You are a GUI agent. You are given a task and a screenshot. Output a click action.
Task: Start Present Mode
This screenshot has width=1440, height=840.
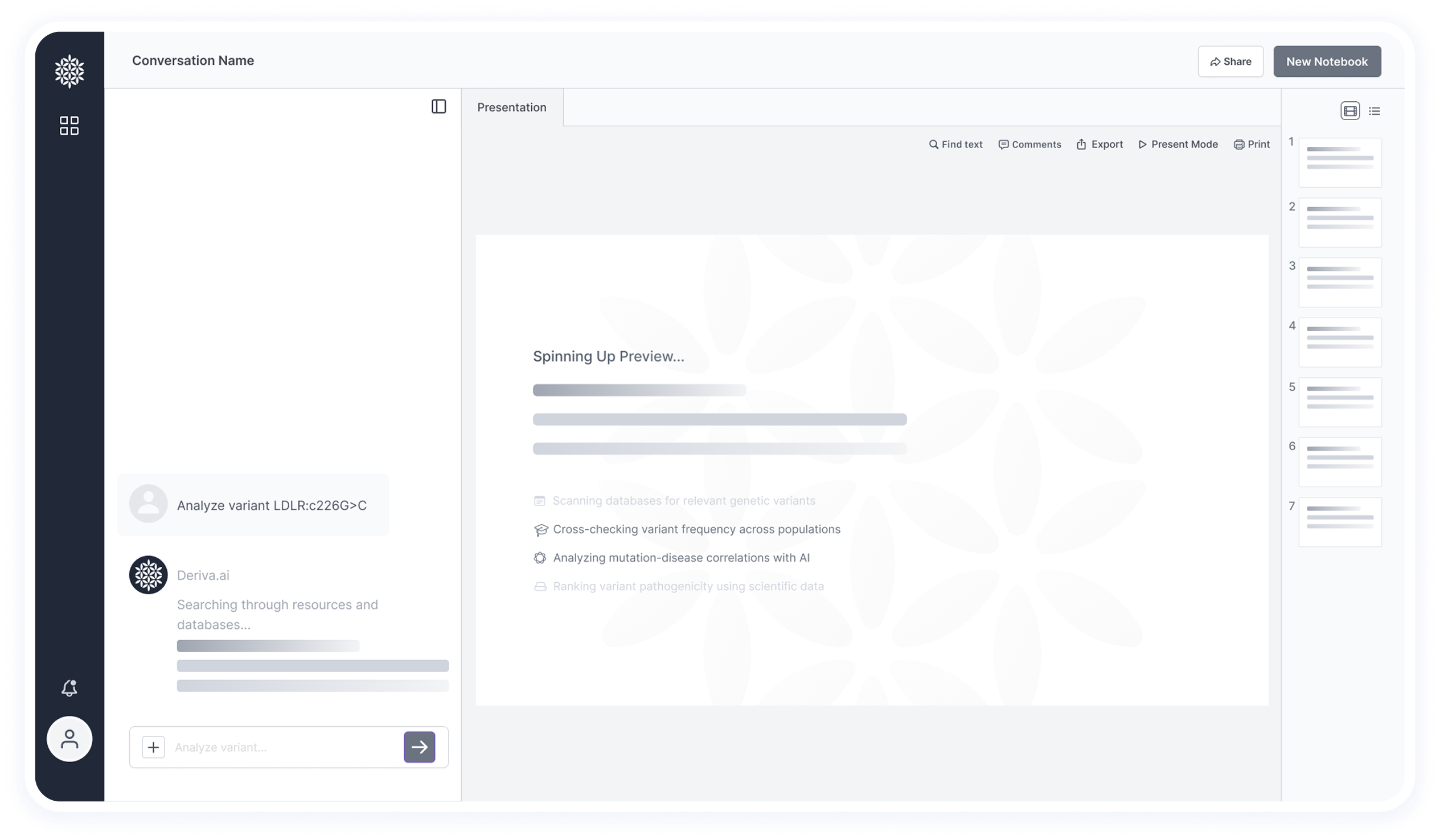(1178, 145)
